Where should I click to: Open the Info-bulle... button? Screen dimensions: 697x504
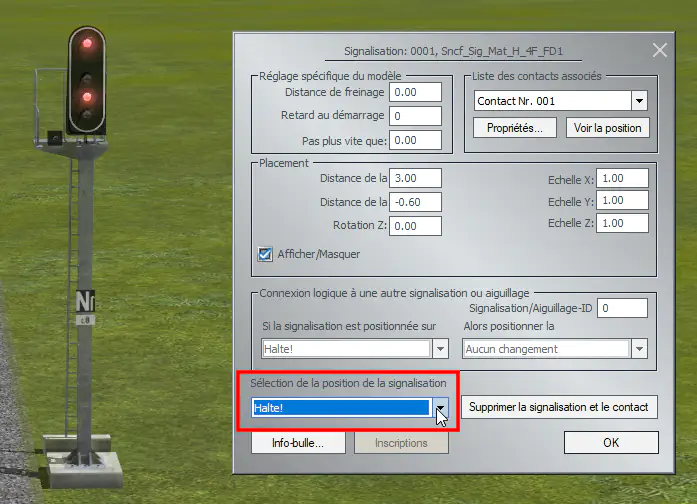point(298,443)
